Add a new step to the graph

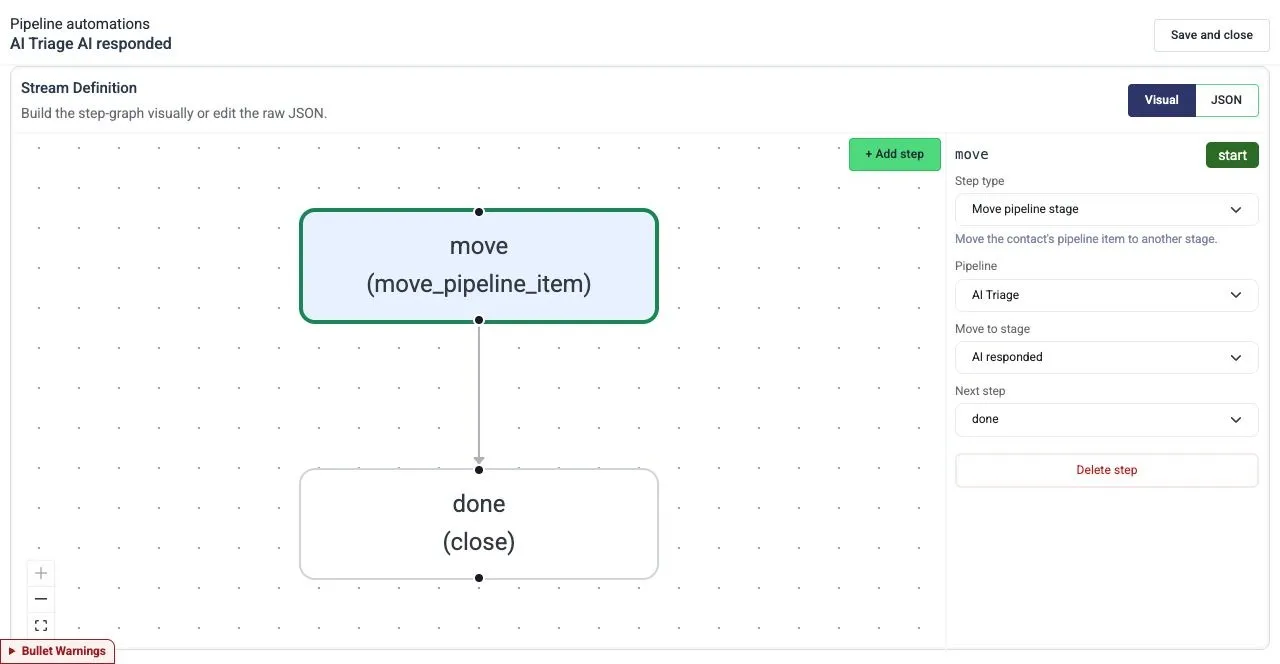(895, 154)
